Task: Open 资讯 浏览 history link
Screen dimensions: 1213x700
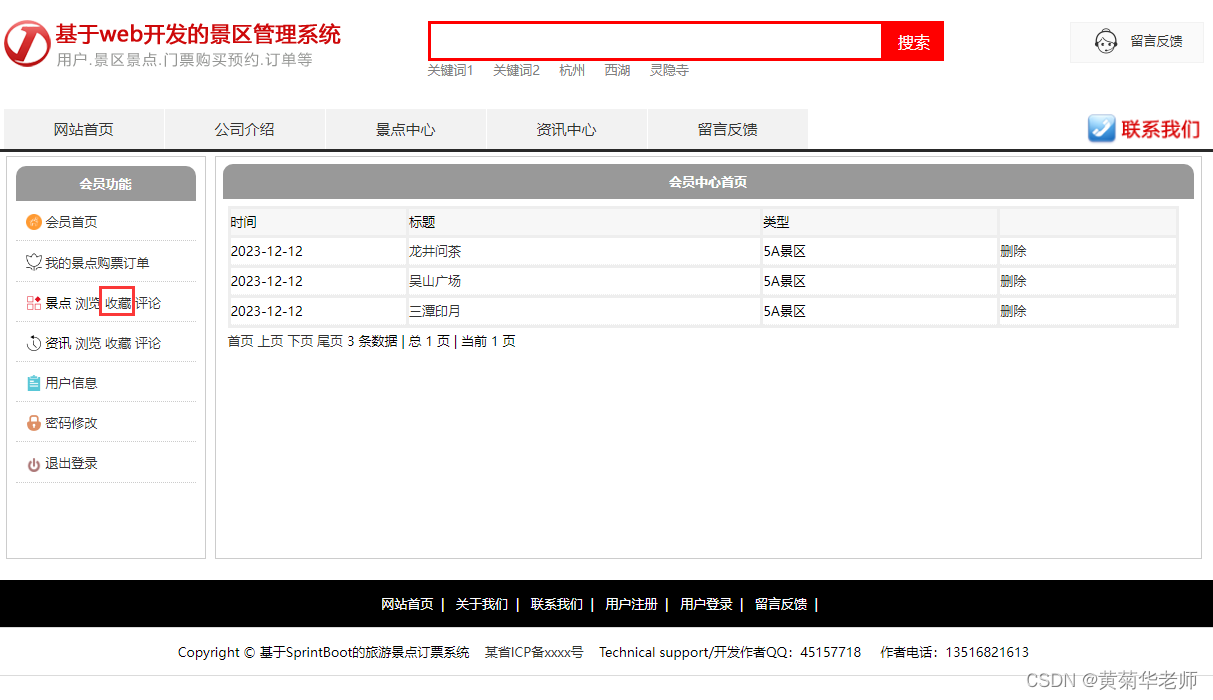Action: point(88,343)
